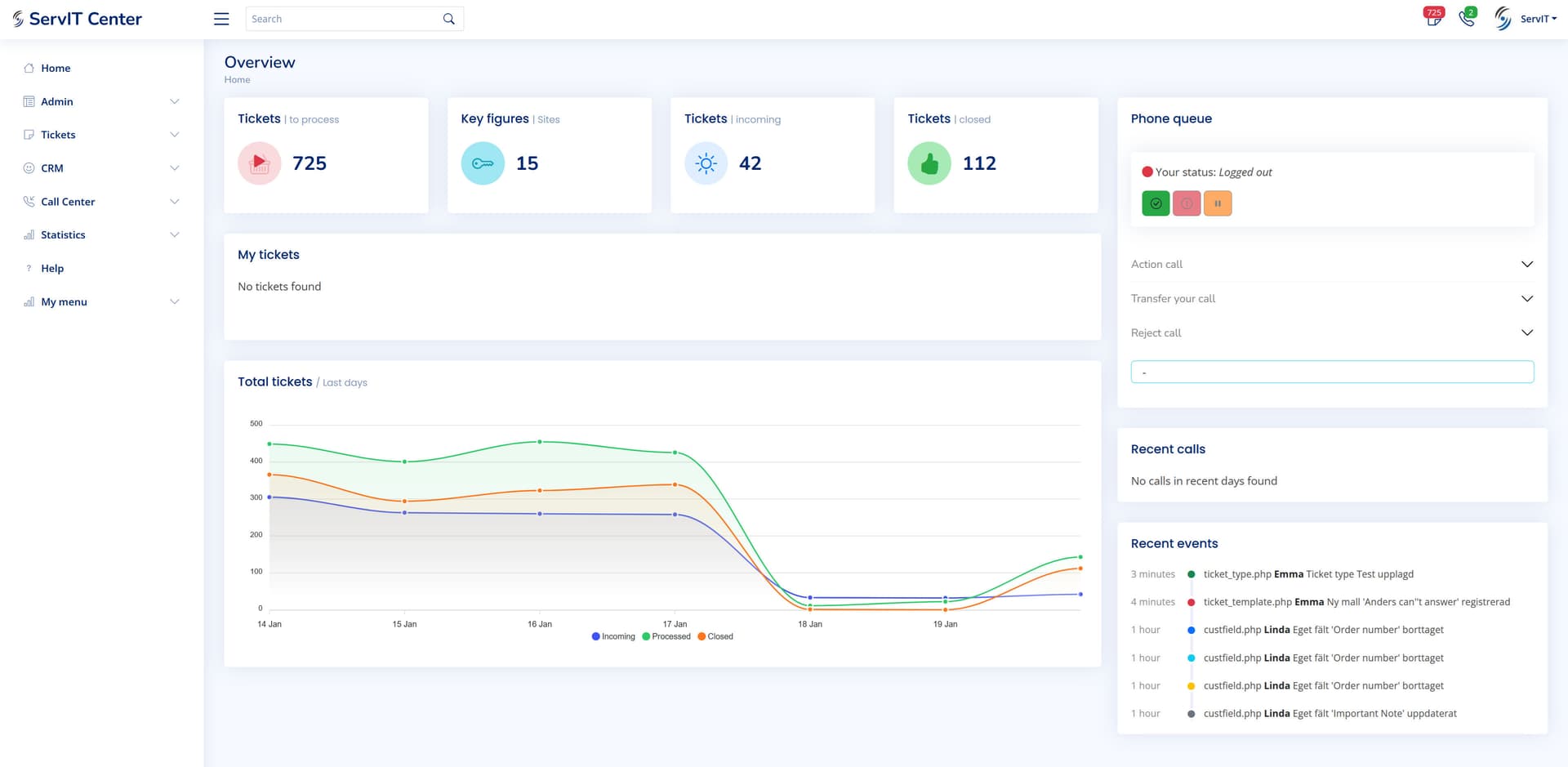Toggle the Incoming legend color dot
Screen dimensions: 1568x767
pos(596,636)
